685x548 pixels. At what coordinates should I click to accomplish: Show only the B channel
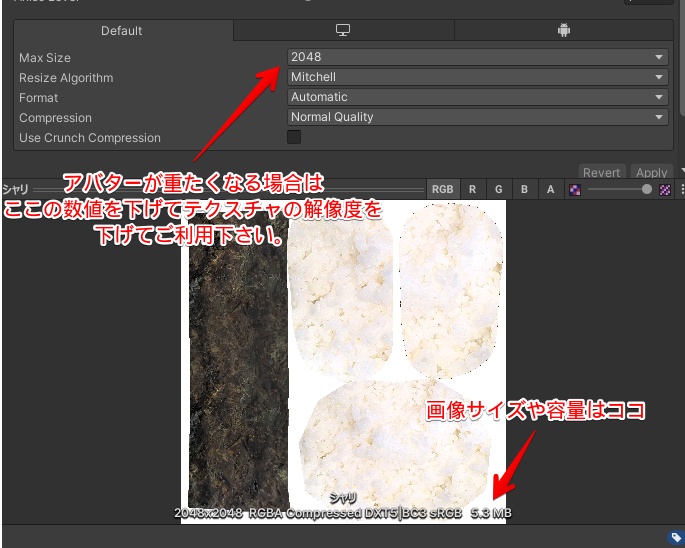[x=524, y=189]
